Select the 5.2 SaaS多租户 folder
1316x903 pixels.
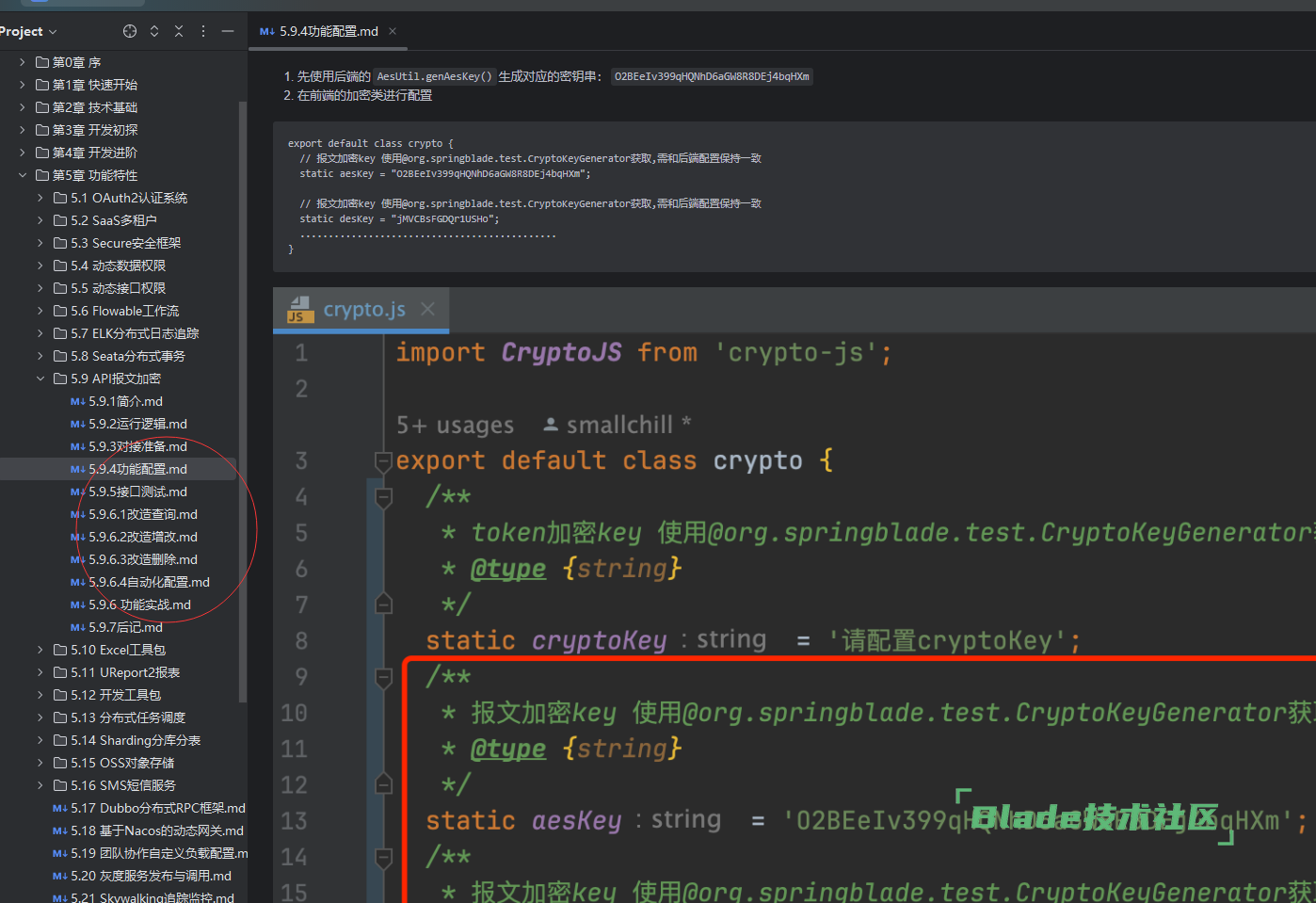point(105,220)
